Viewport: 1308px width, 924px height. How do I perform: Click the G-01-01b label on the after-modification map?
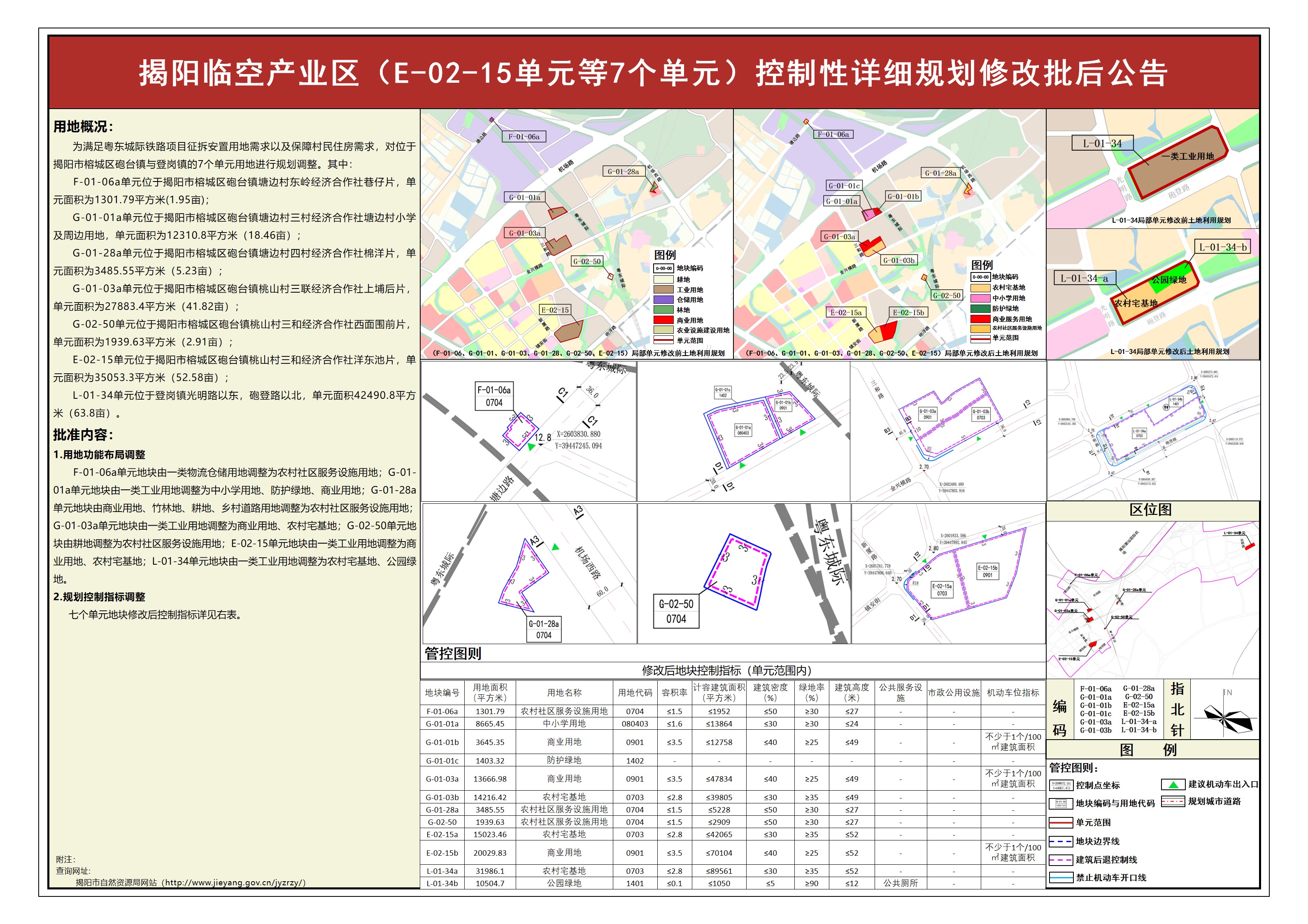[903, 197]
